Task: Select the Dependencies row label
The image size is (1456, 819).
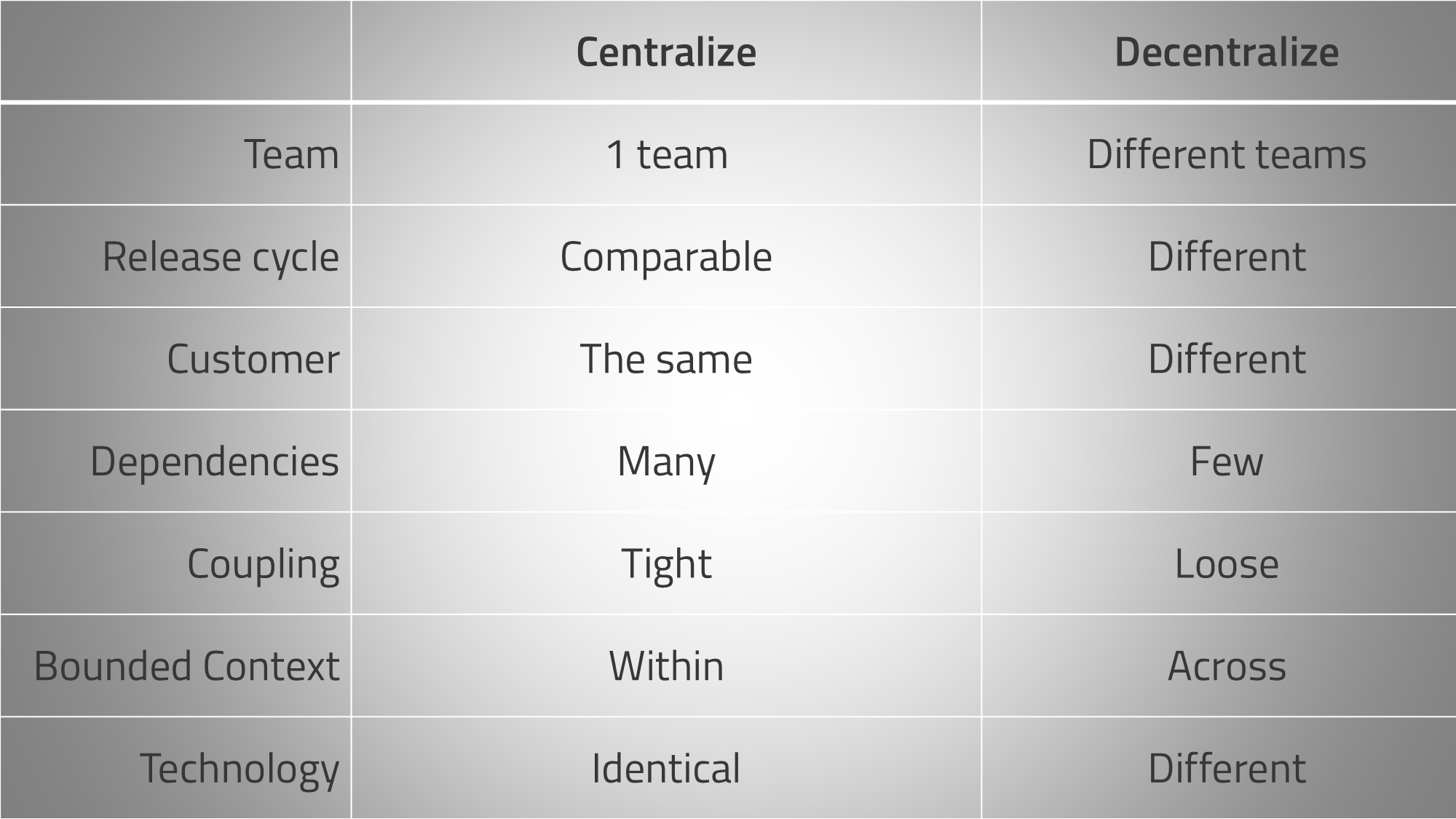Action: pyautogui.click(x=214, y=462)
